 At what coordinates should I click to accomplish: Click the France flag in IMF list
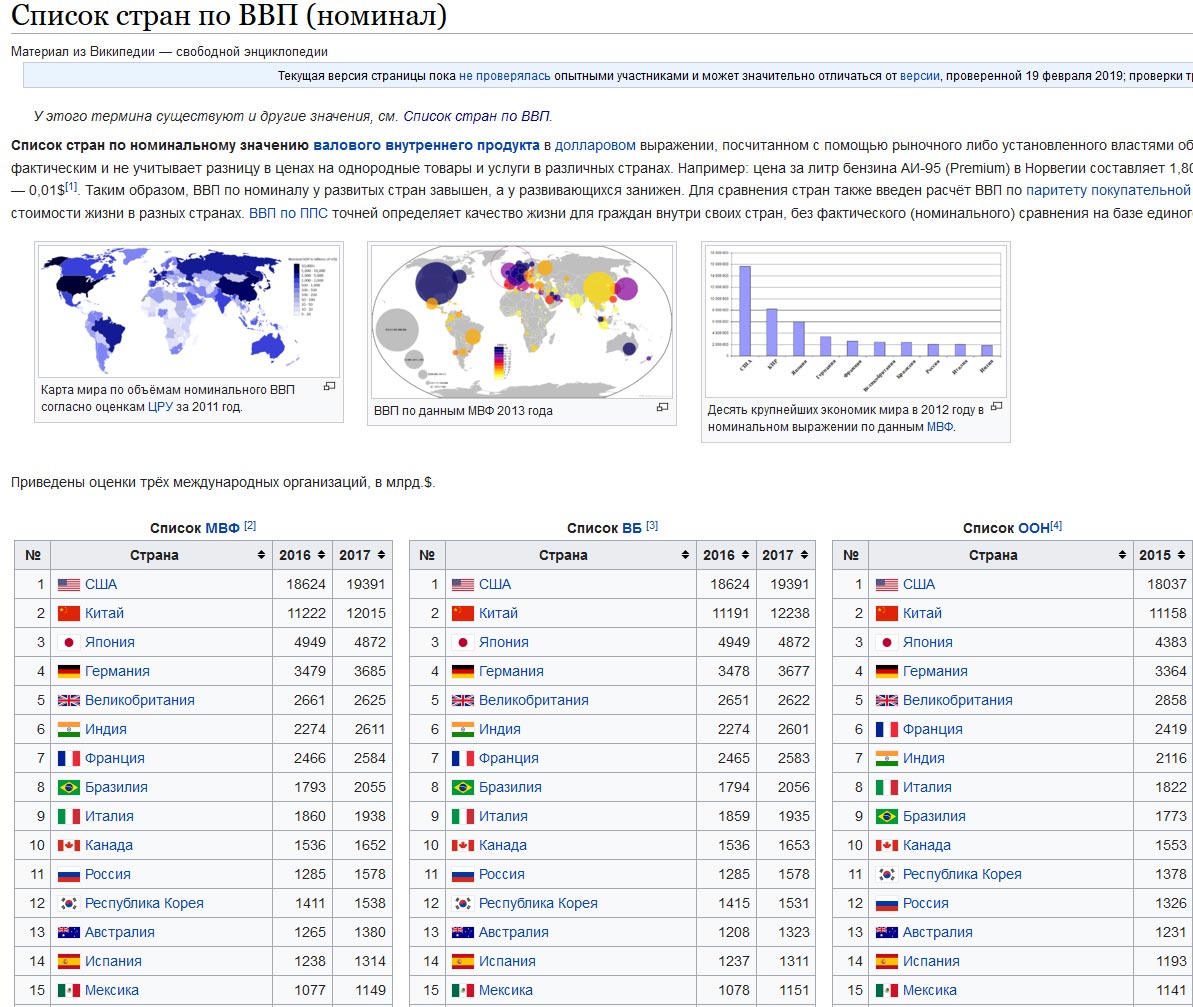point(68,758)
